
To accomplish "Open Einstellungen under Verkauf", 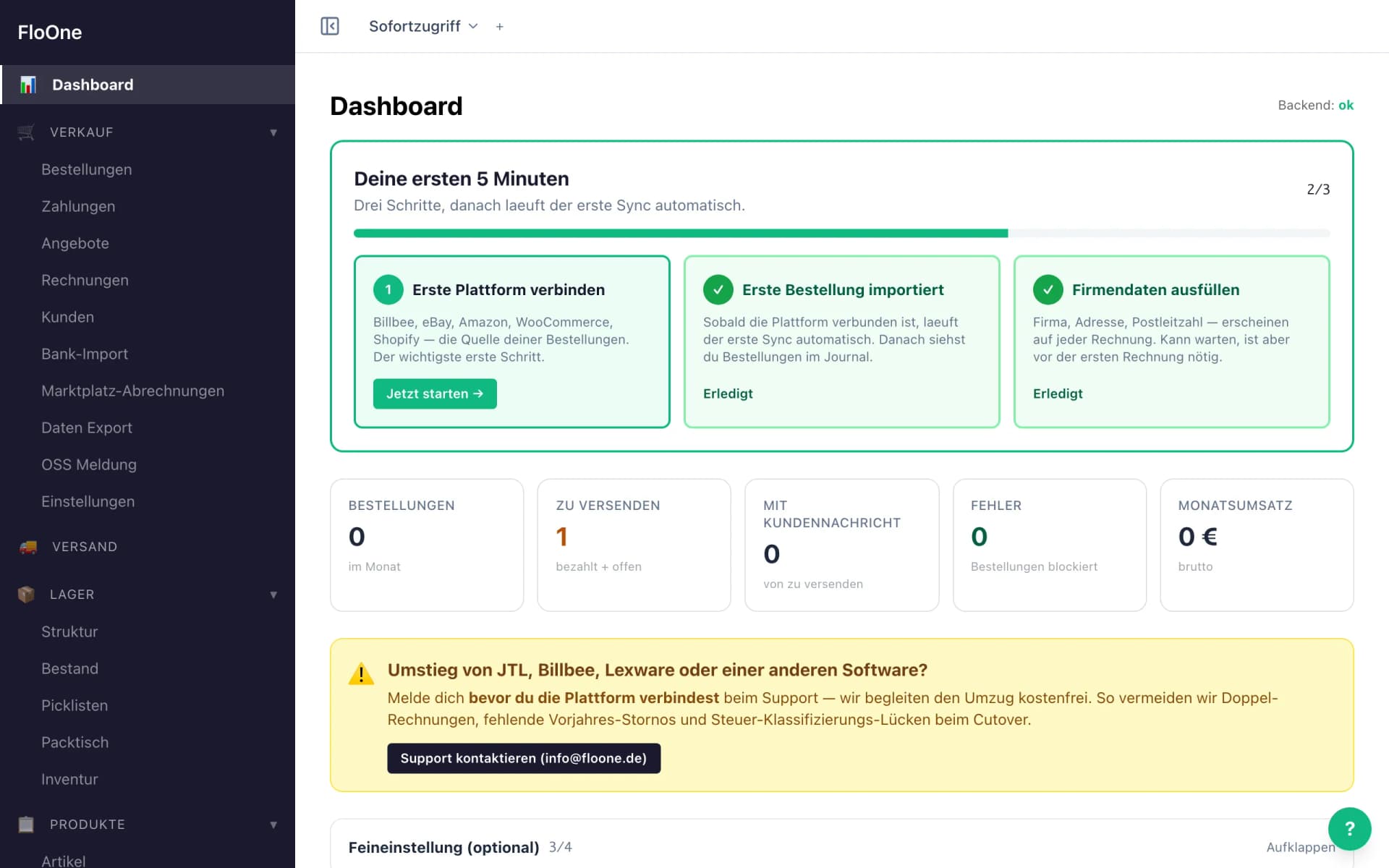I will tap(88, 501).
